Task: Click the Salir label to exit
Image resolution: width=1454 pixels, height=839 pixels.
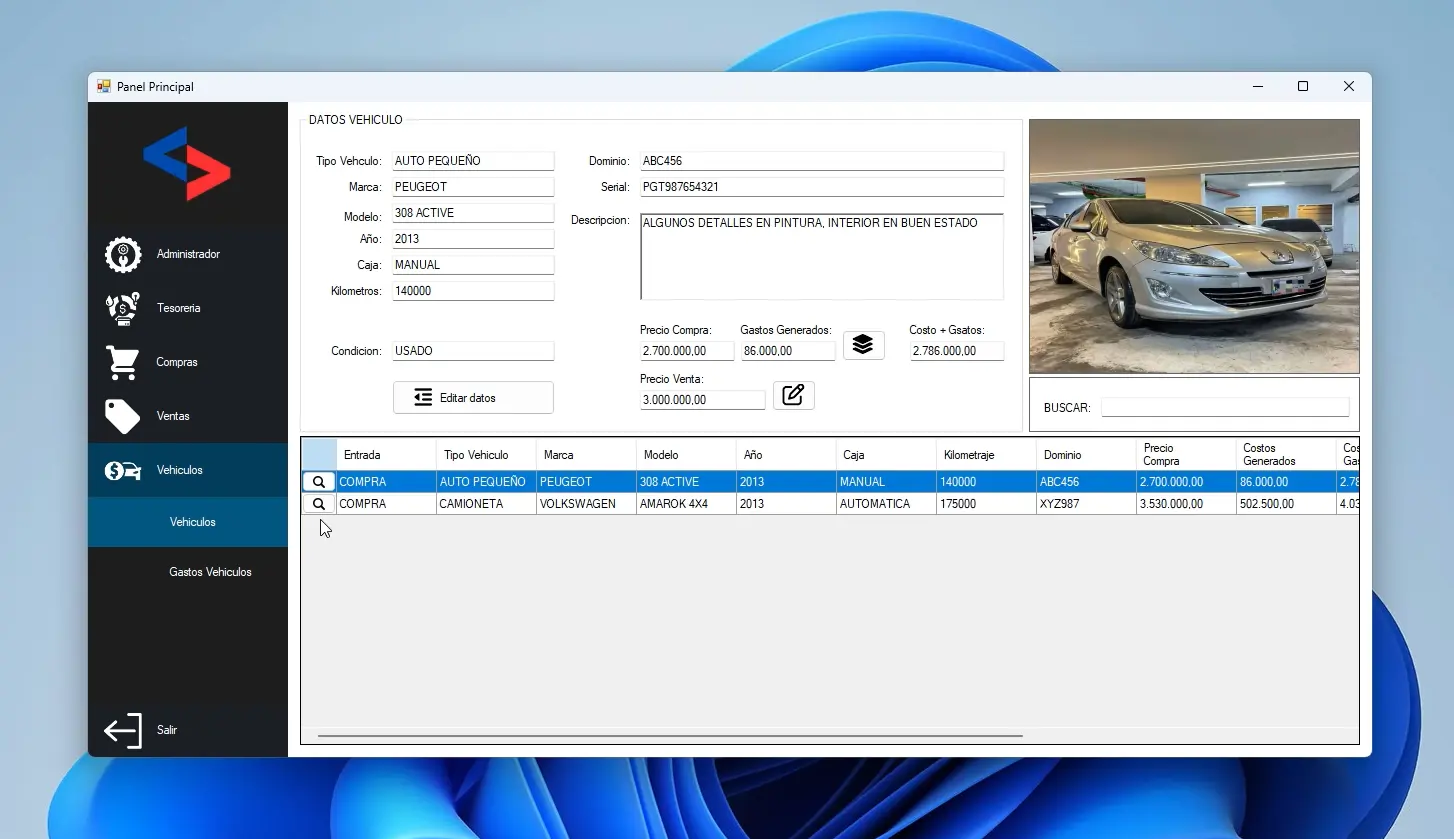Action: click(x=167, y=731)
